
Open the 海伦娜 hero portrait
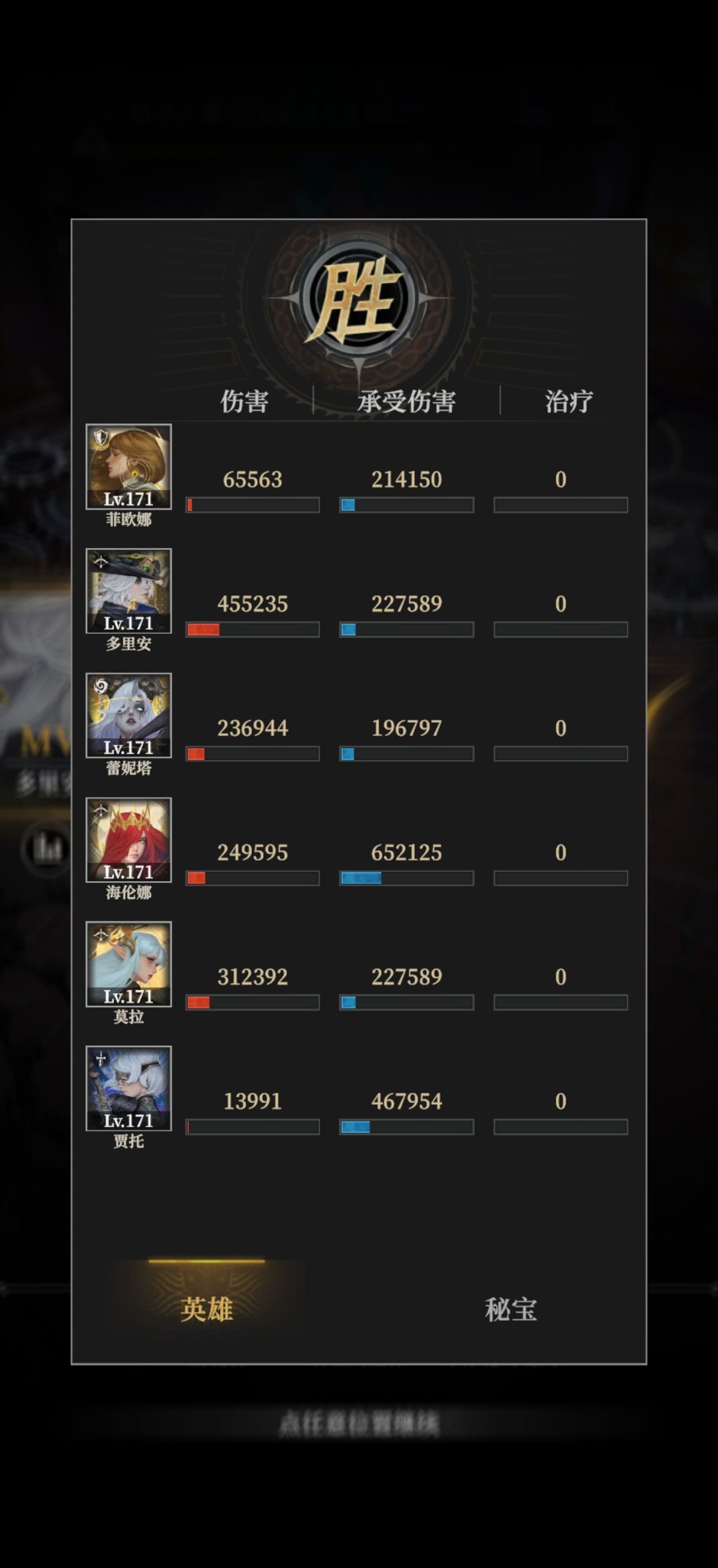click(x=128, y=840)
